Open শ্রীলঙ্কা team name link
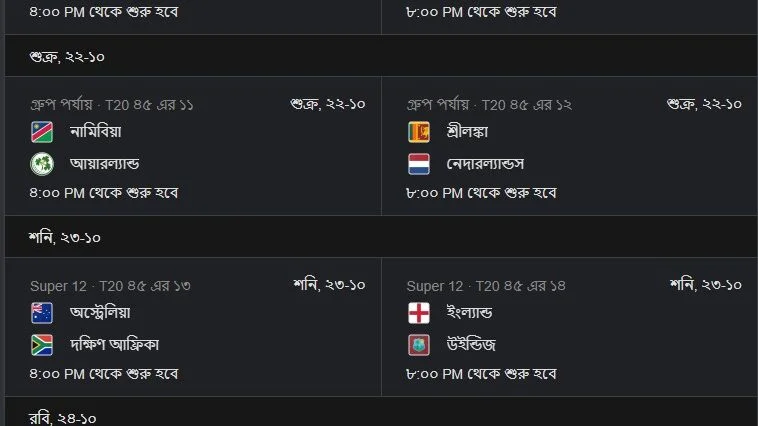Screen dimensions: 758x426 tap(467, 132)
